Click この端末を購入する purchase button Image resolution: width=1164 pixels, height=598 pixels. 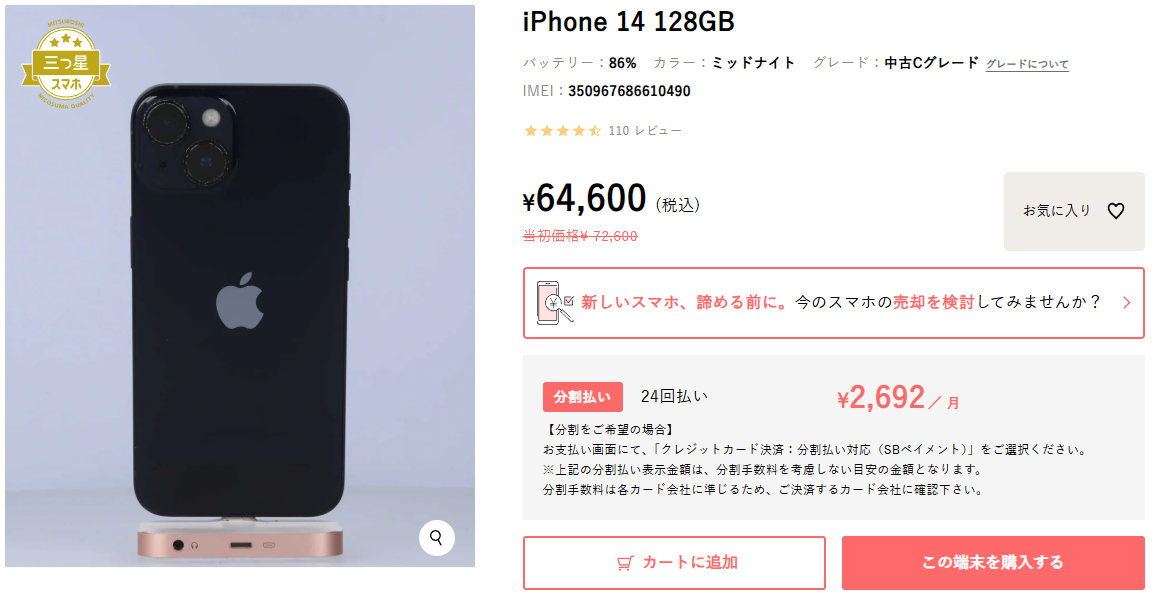pyautogui.click(x=993, y=562)
